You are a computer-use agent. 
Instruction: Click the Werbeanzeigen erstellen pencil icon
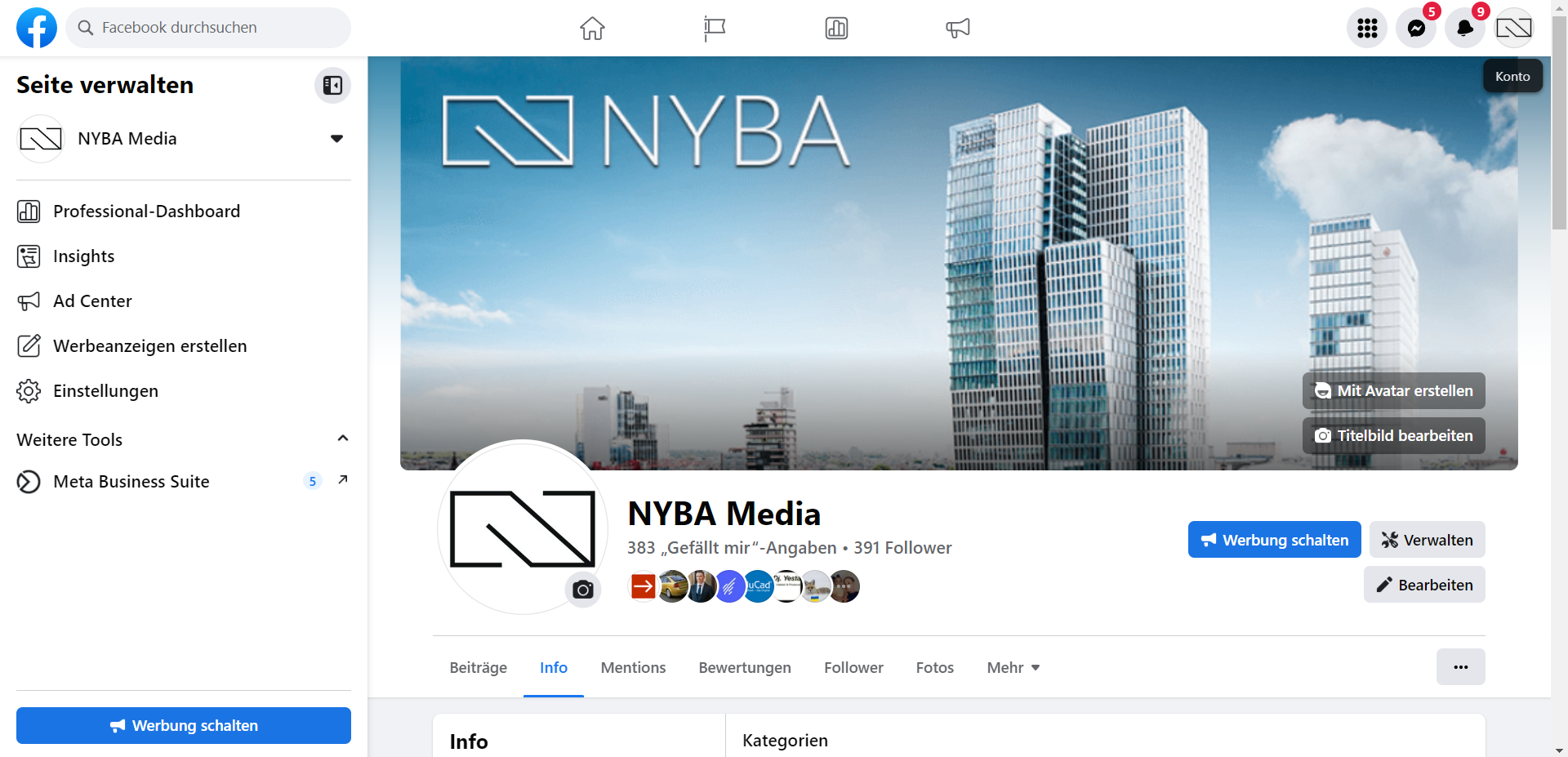click(29, 346)
